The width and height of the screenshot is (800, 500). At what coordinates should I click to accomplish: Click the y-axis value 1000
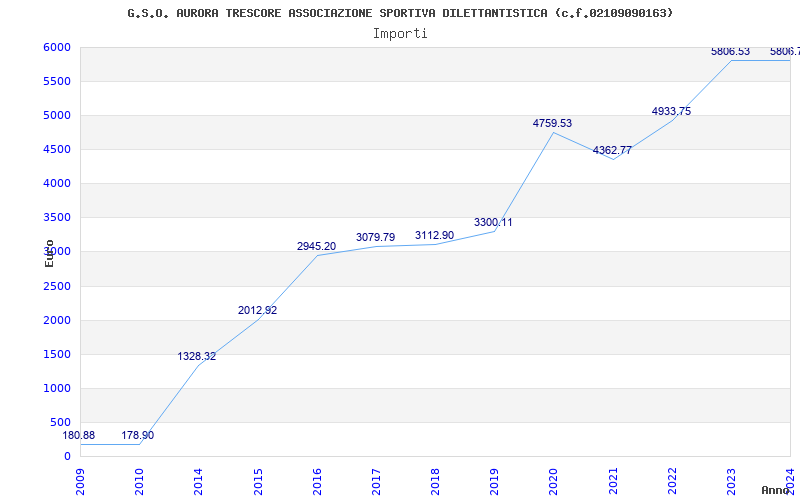pos(57,388)
